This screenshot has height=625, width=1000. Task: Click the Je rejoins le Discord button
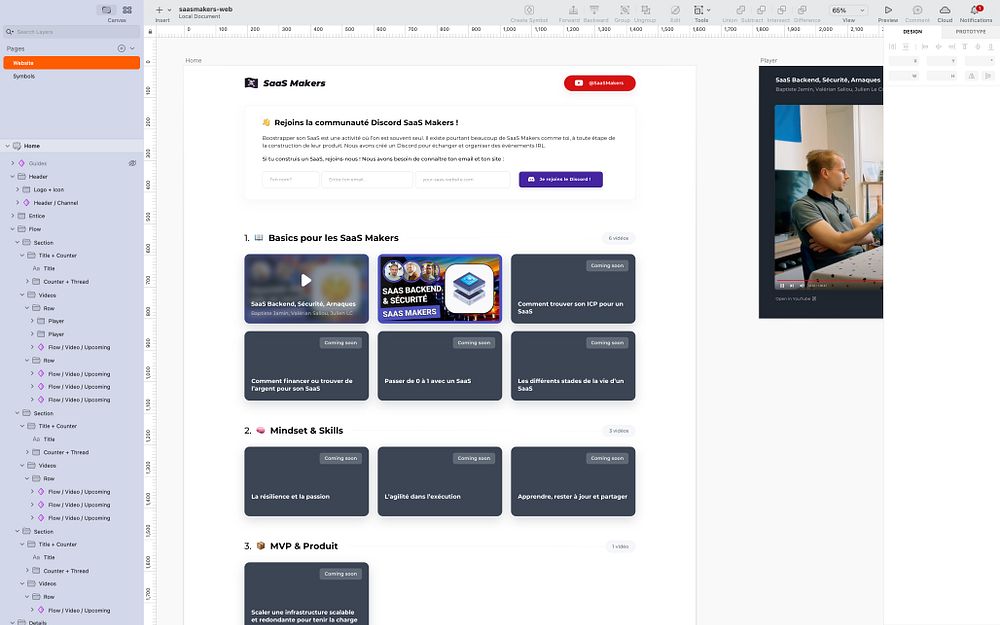coord(561,179)
